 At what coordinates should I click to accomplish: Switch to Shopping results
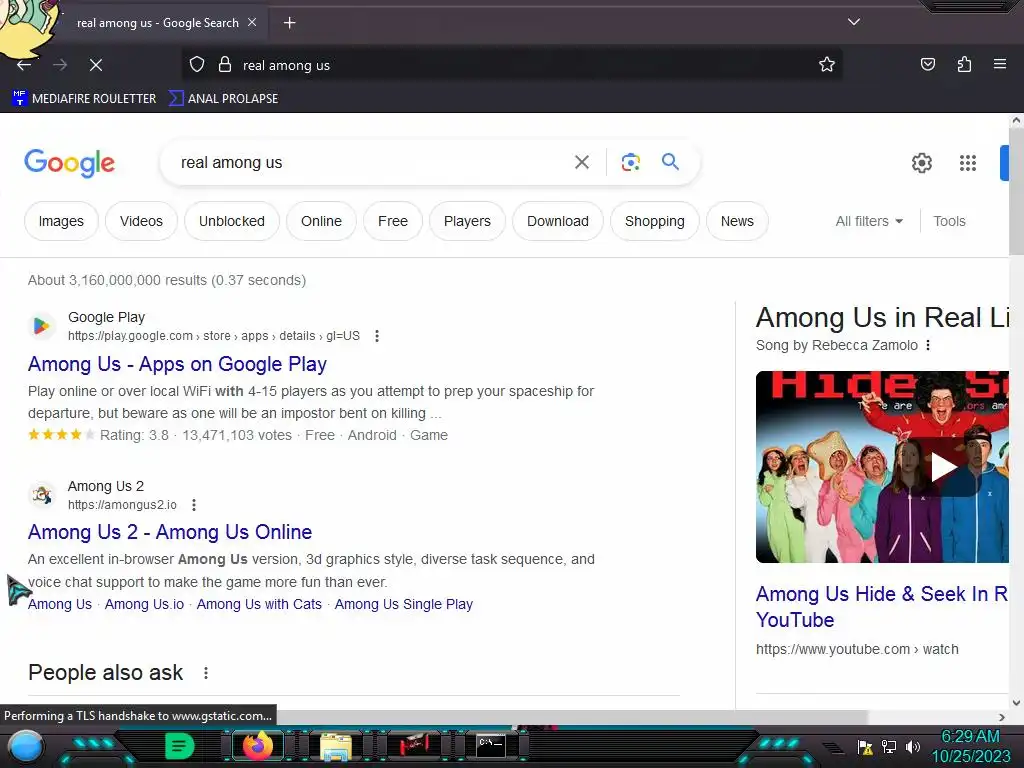654,221
